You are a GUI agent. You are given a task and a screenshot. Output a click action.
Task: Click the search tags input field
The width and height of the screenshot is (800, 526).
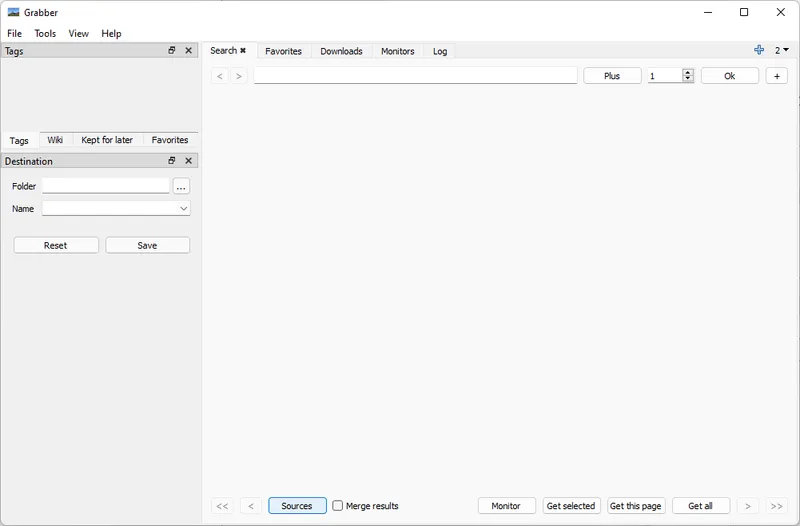click(x=415, y=76)
